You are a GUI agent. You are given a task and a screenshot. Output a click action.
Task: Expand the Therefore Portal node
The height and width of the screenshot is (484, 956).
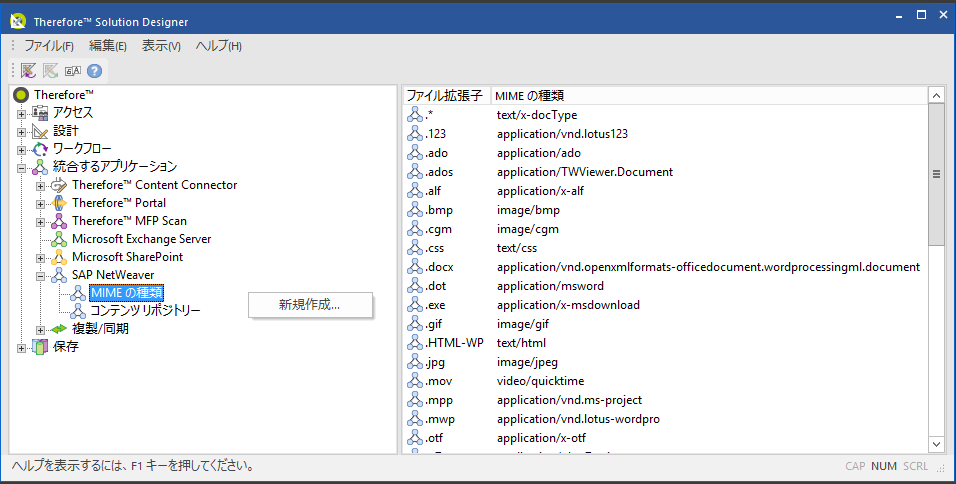(x=40, y=204)
